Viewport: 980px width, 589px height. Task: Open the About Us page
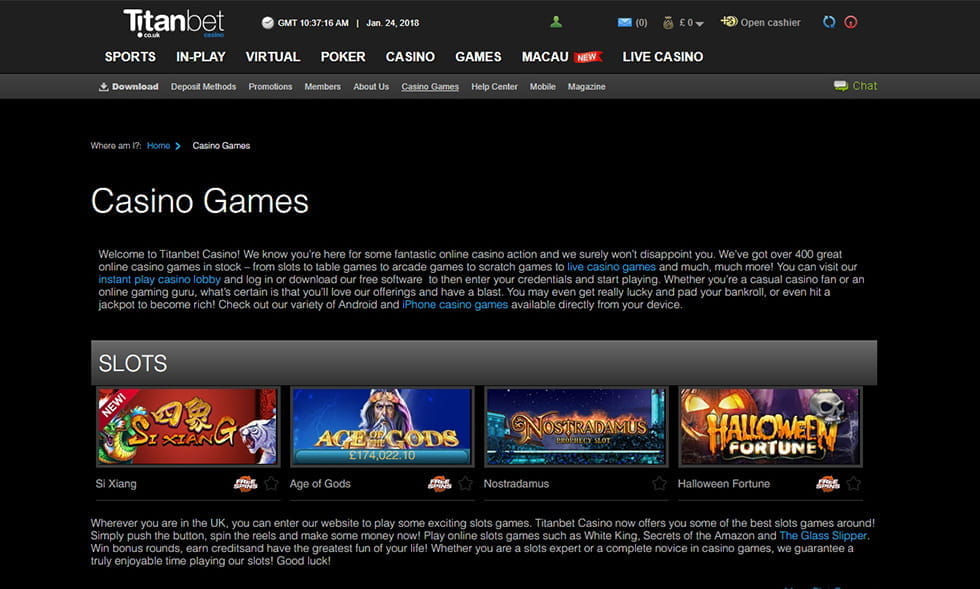point(371,87)
